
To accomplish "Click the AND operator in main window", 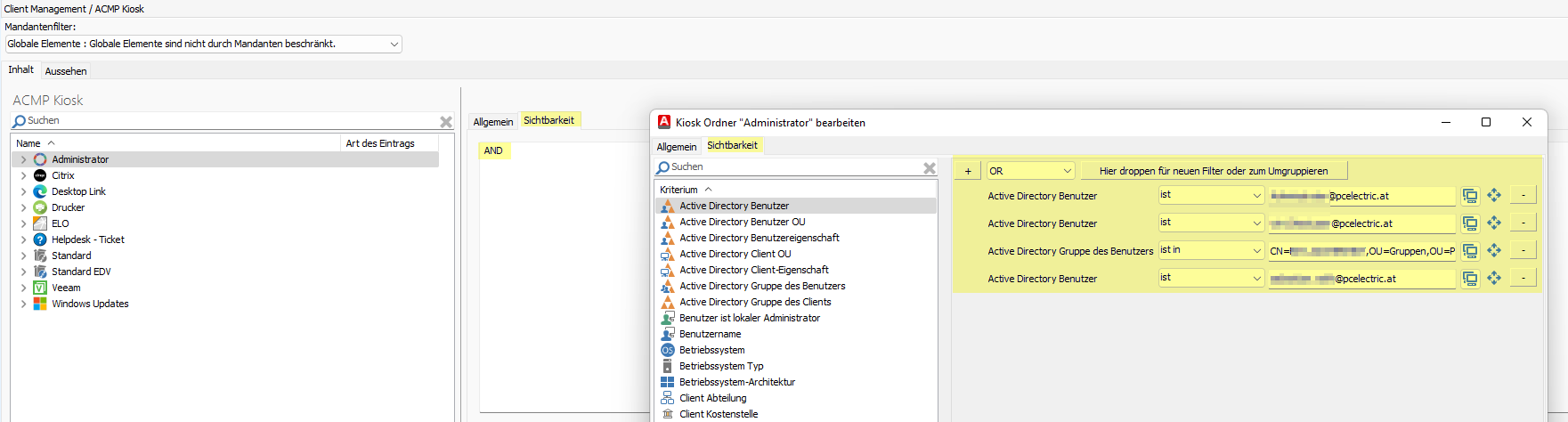I will (x=493, y=150).
